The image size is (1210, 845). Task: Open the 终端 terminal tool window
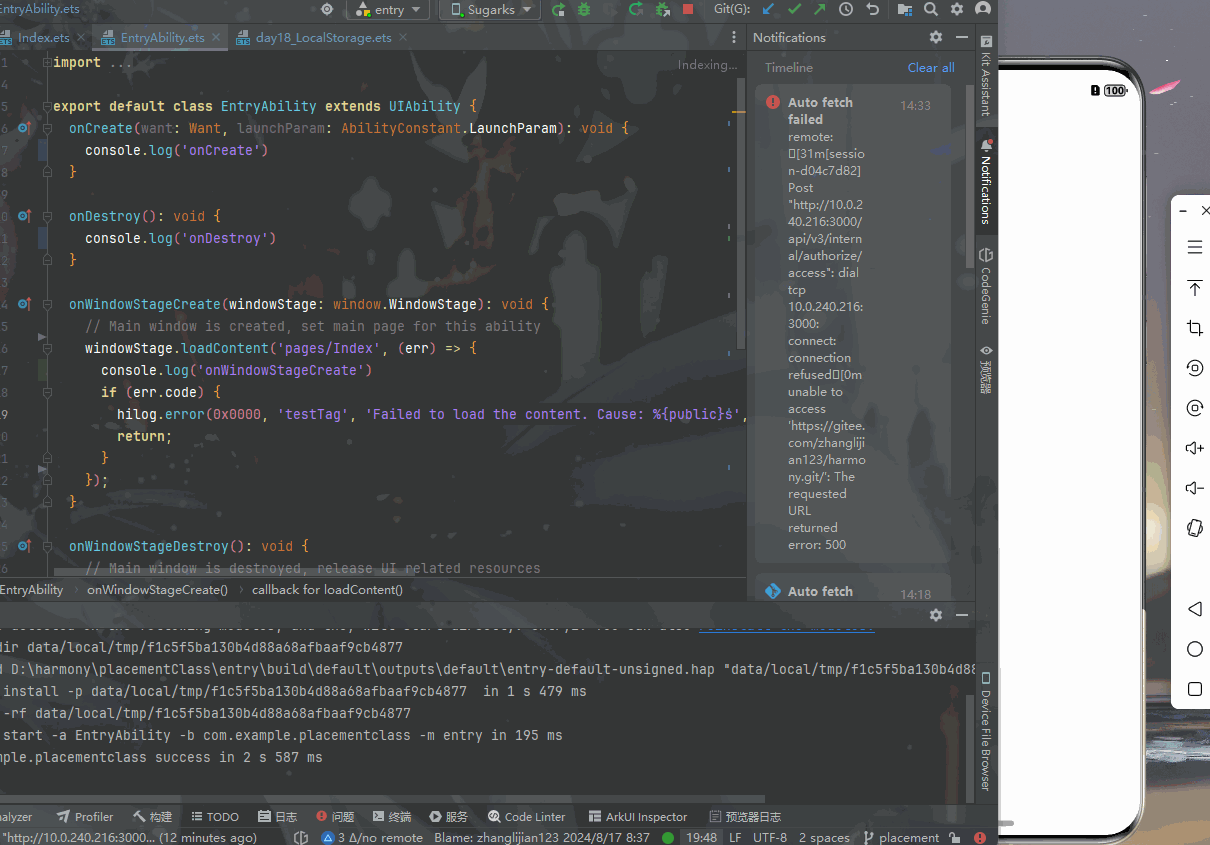point(392,817)
